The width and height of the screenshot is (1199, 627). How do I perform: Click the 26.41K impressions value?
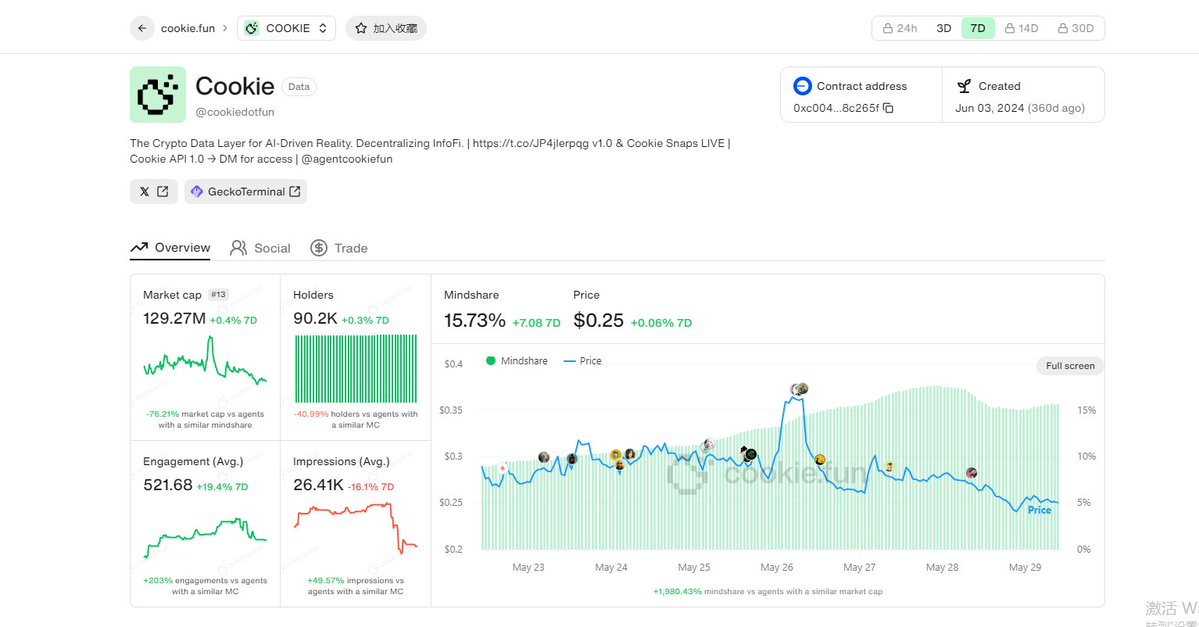[x=318, y=485]
